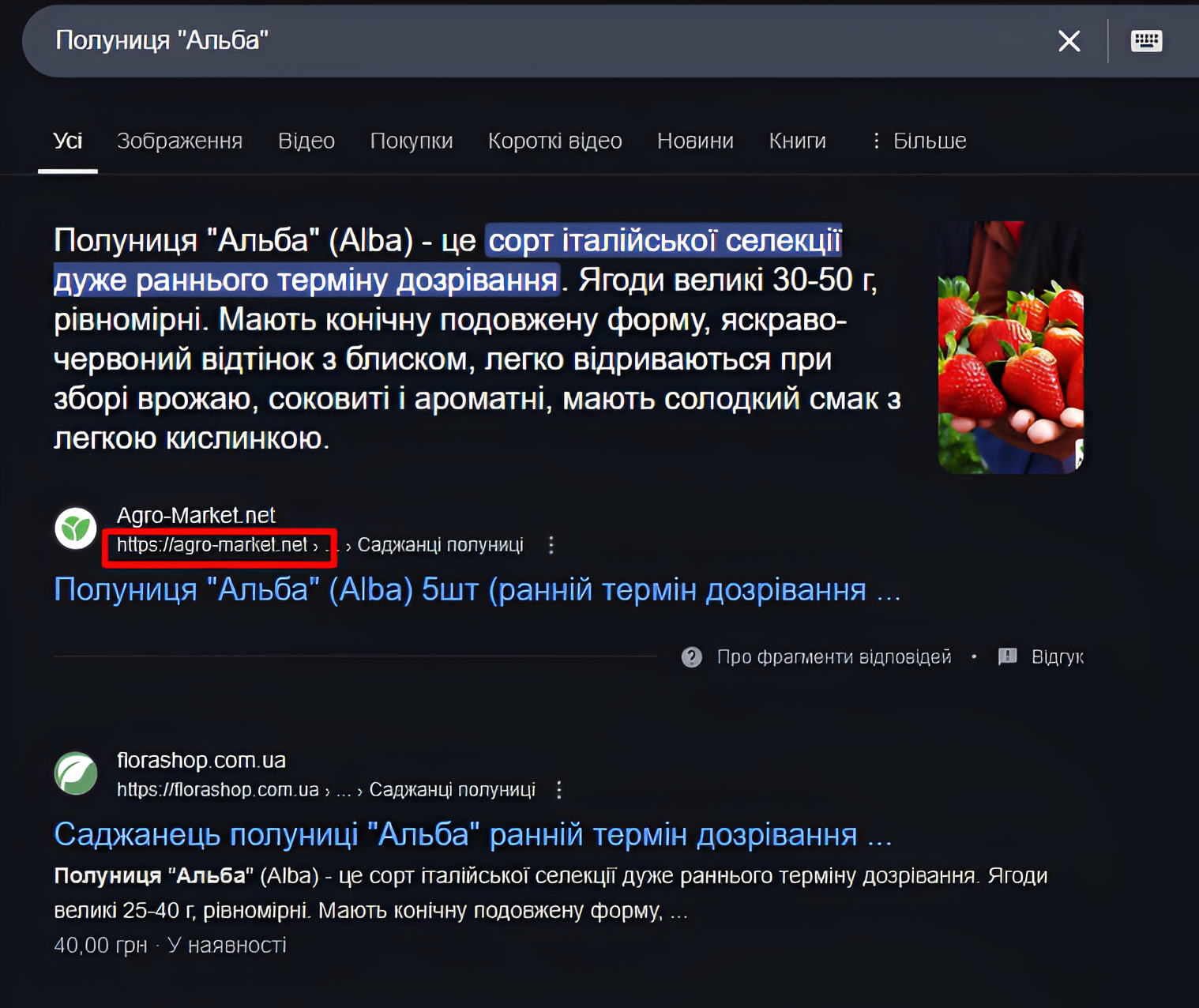Click the feedback flag icon
This screenshot has height=1008, width=1199.
(x=1008, y=656)
